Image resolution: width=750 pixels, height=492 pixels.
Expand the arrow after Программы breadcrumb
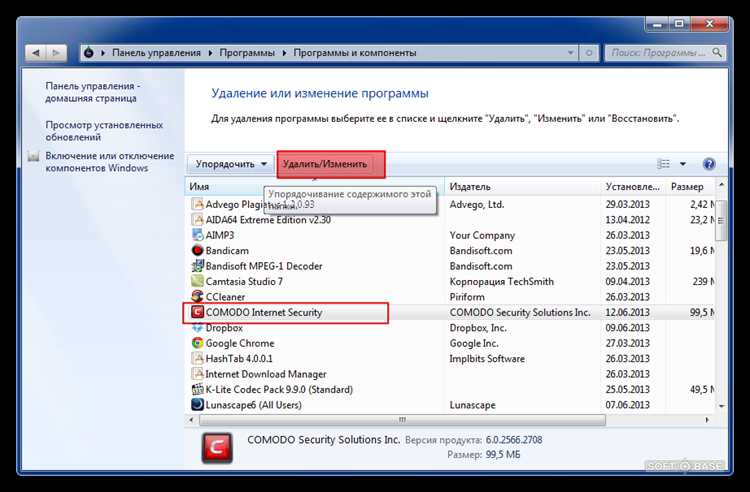pos(284,53)
